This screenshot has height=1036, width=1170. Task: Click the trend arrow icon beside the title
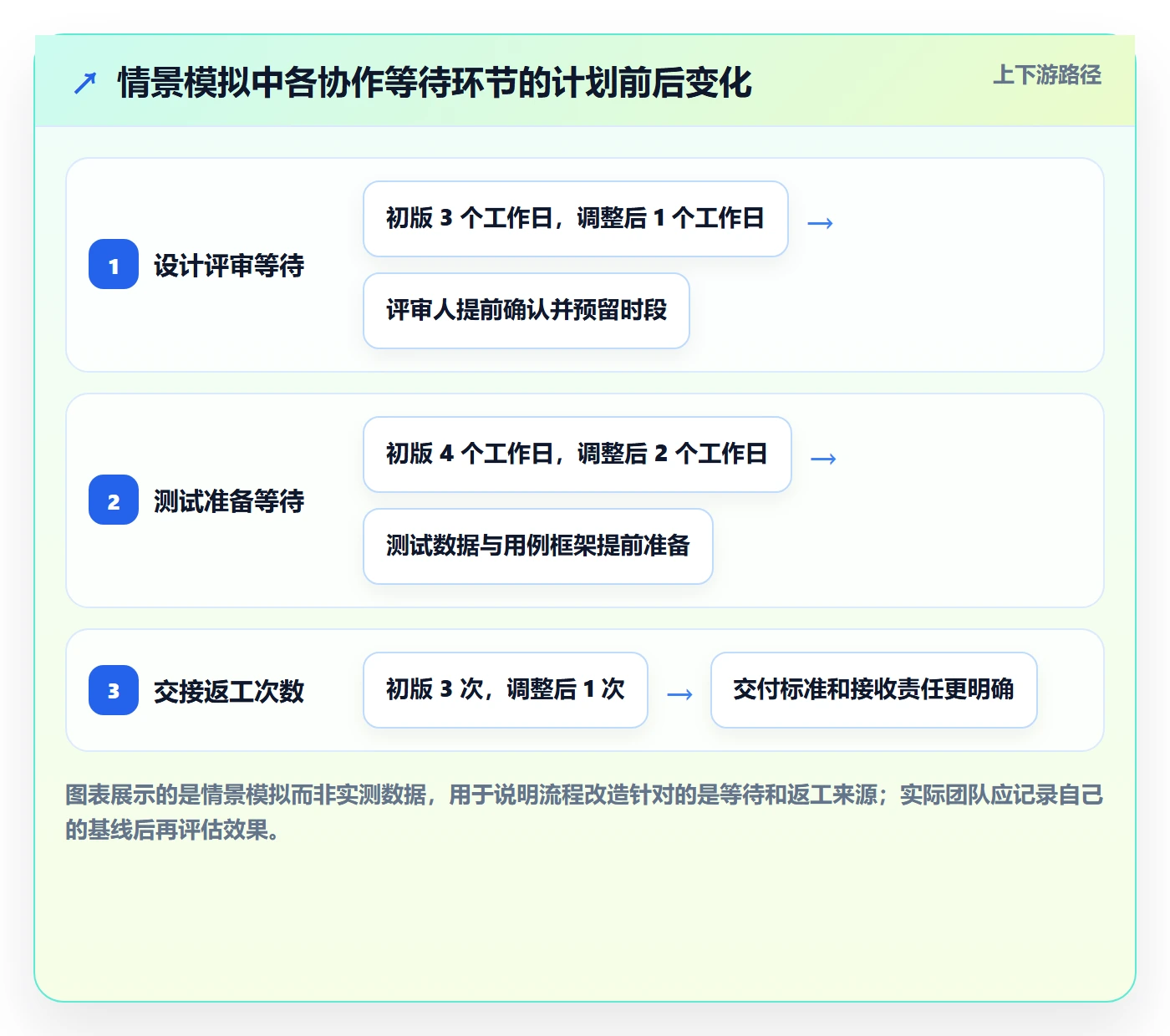[x=85, y=83]
